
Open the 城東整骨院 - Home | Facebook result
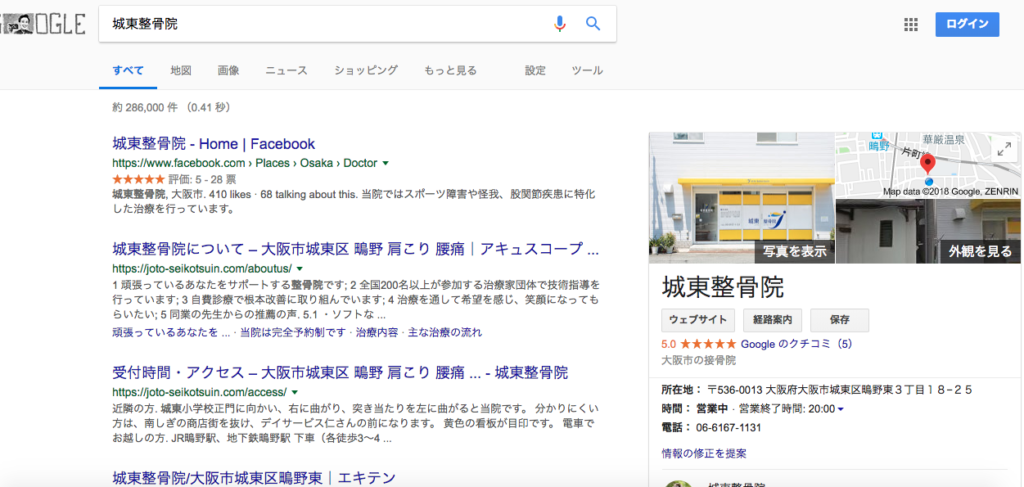point(214,144)
